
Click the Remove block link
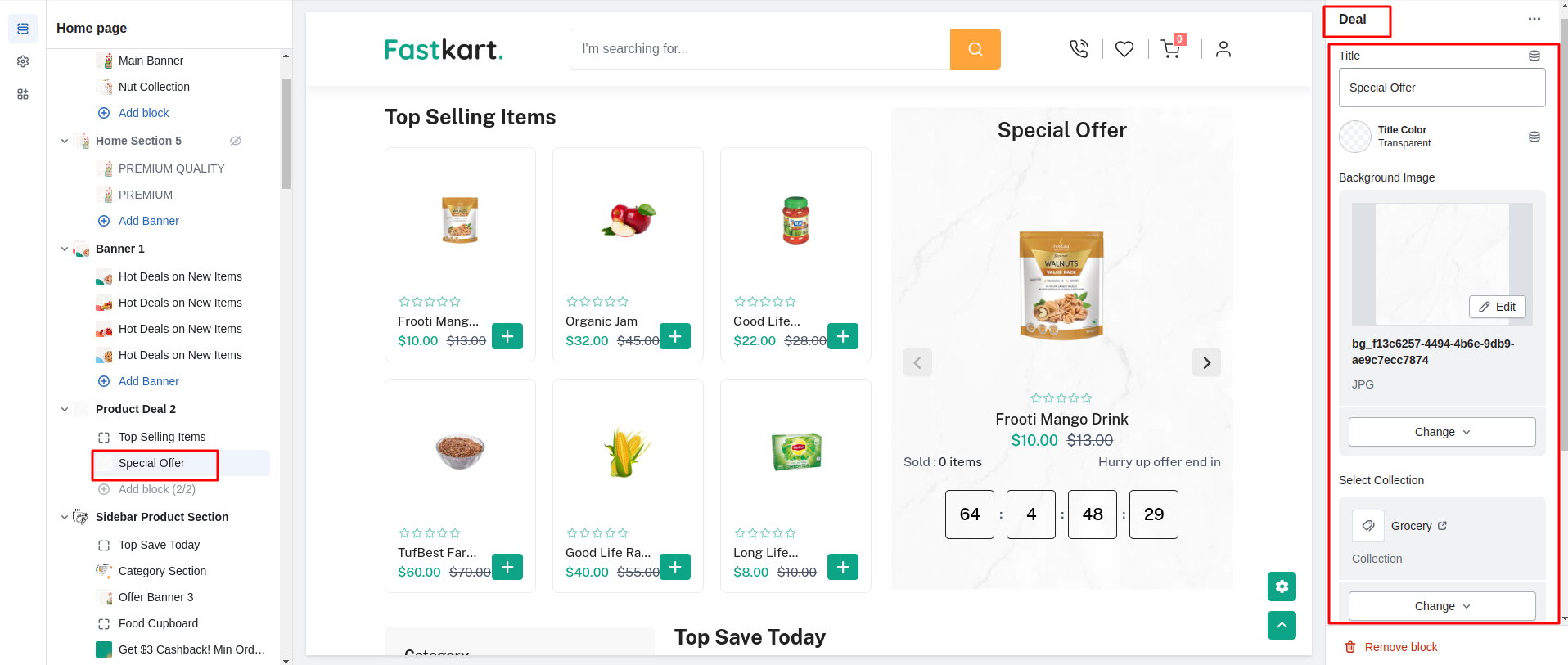1400,647
